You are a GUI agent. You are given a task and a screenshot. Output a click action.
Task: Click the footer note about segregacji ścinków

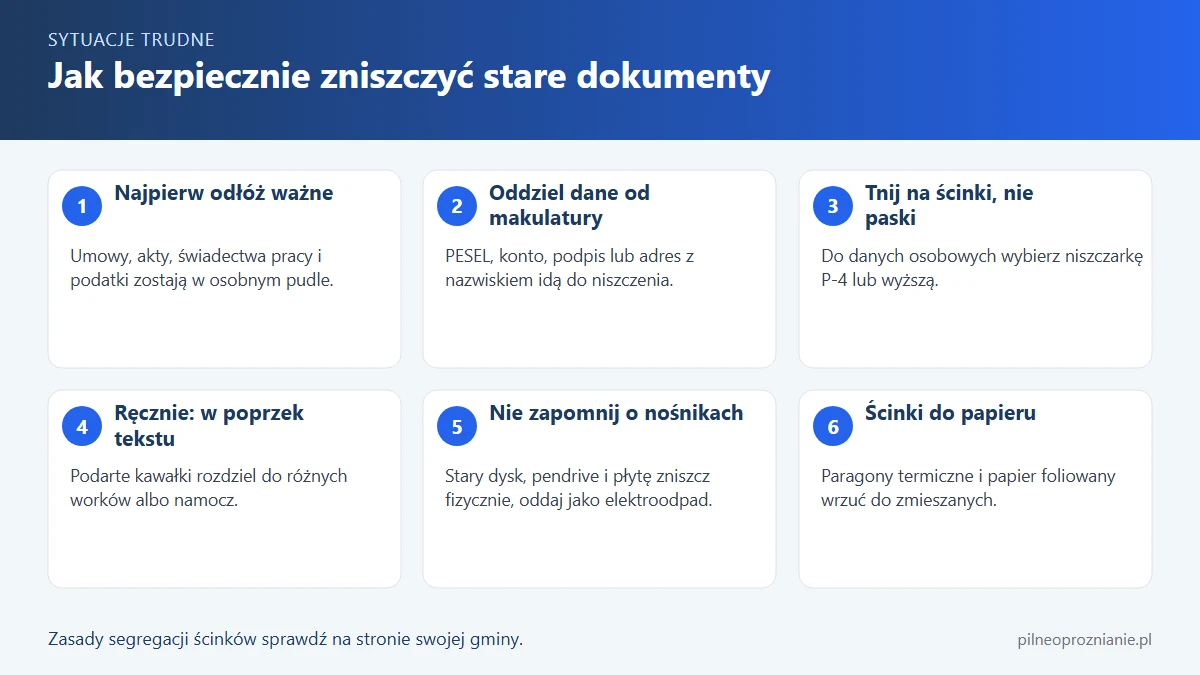click(285, 639)
